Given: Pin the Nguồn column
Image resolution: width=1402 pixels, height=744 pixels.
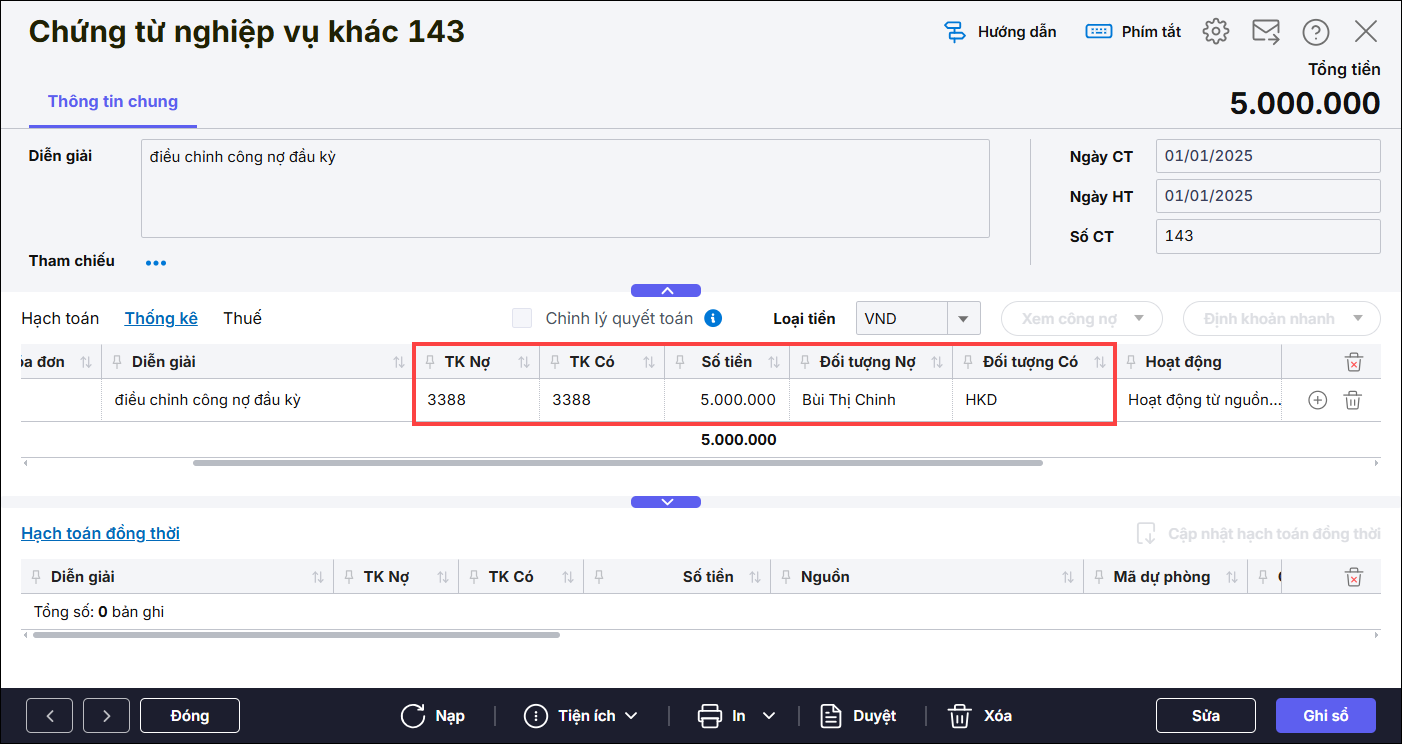Looking at the screenshot, I should pyautogui.click(x=786, y=577).
